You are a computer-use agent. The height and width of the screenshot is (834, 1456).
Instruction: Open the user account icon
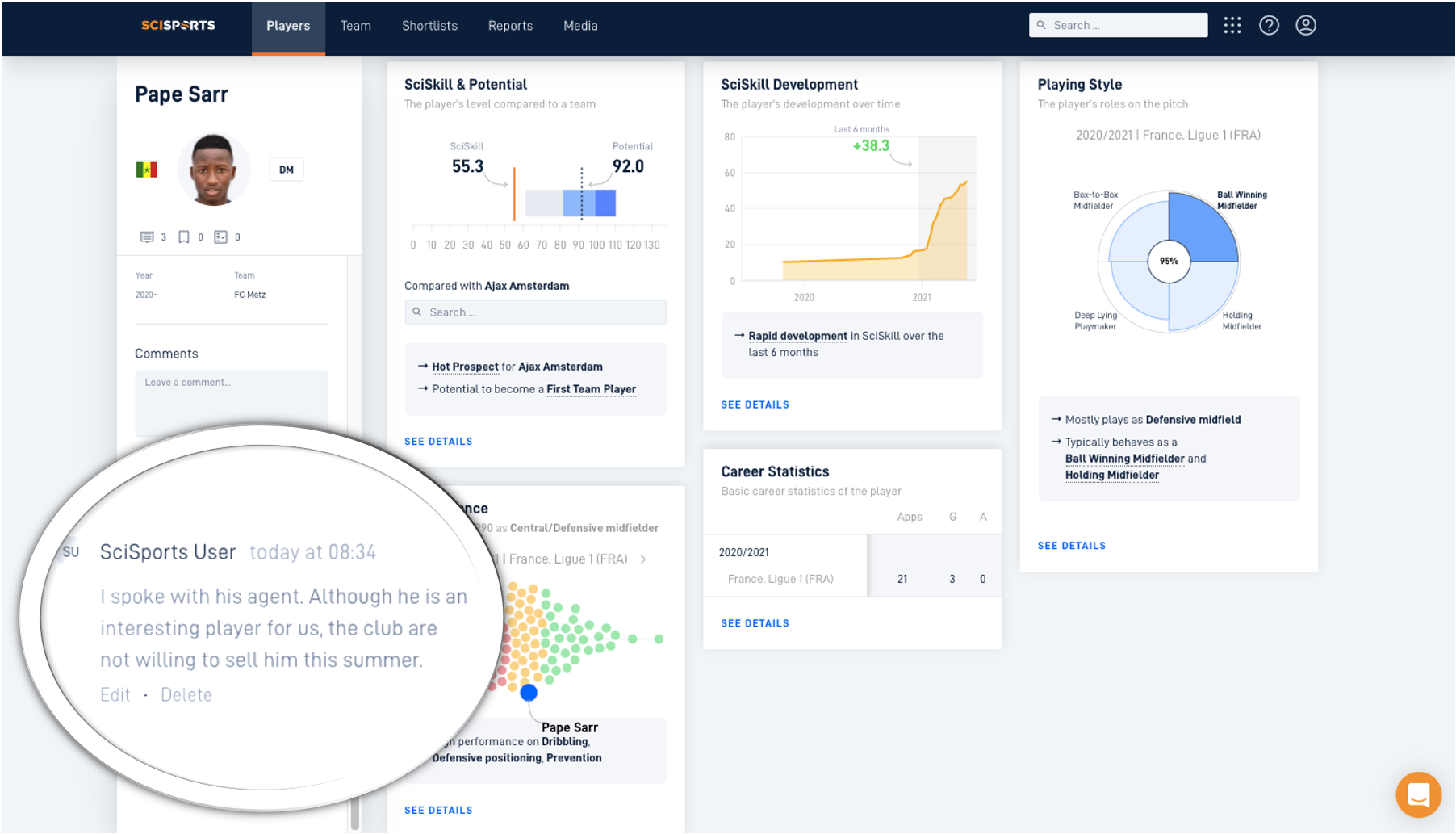pyautogui.click(x=1305, y=25)
